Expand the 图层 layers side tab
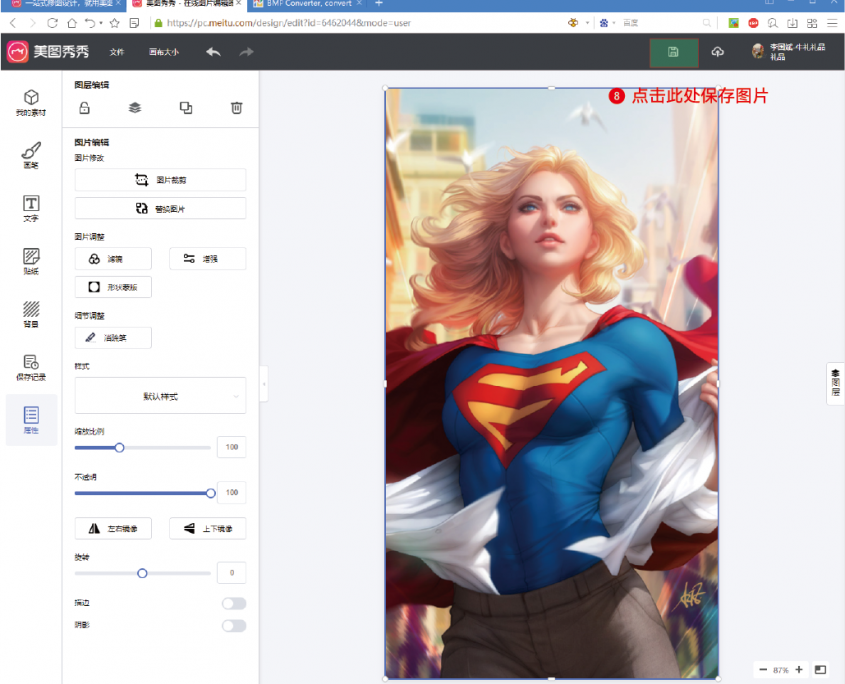The height and width of the screenshot is (684, 845). tap(835, 383)
